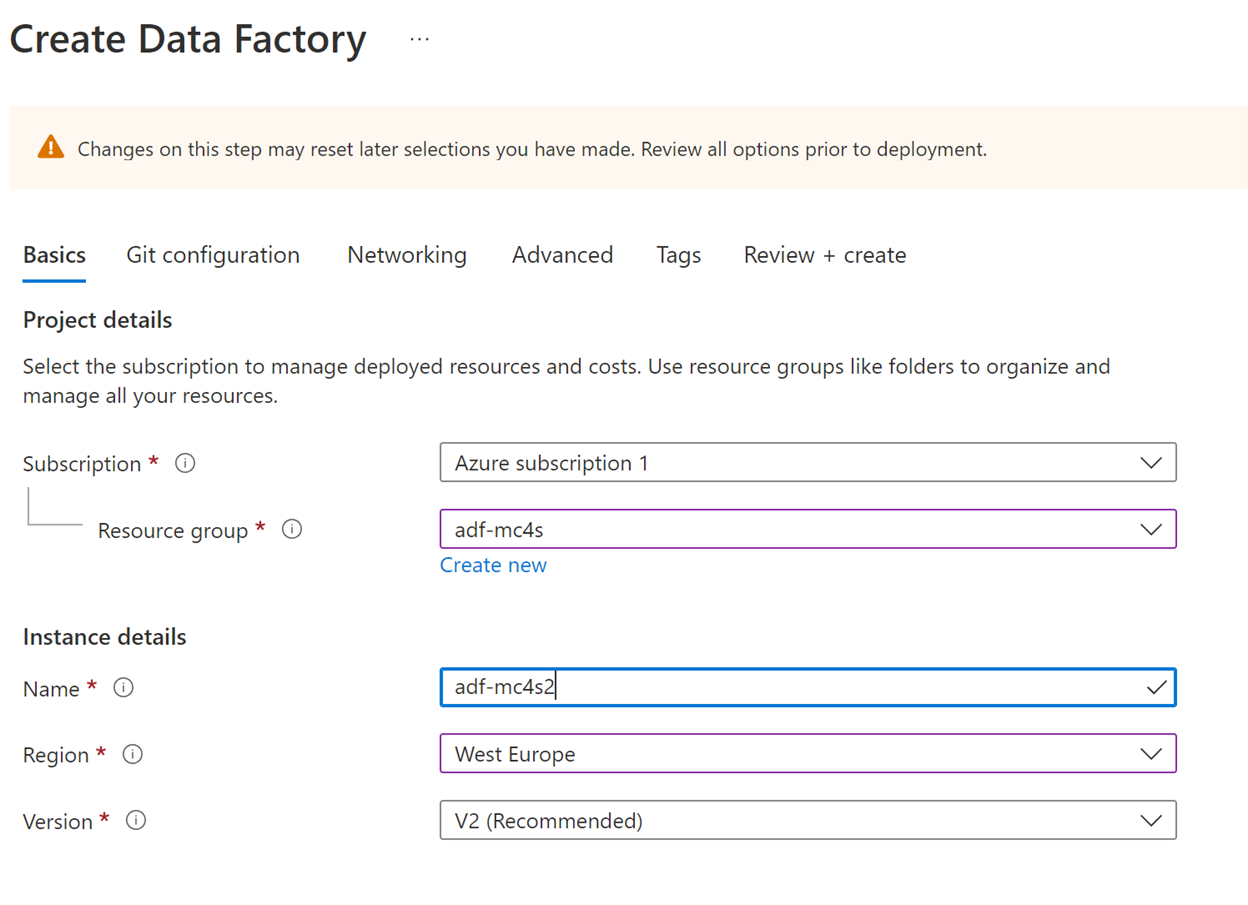Screen dimensions: 1248x905
Task: Open the Version dropdown
Action: click(808, 821)
